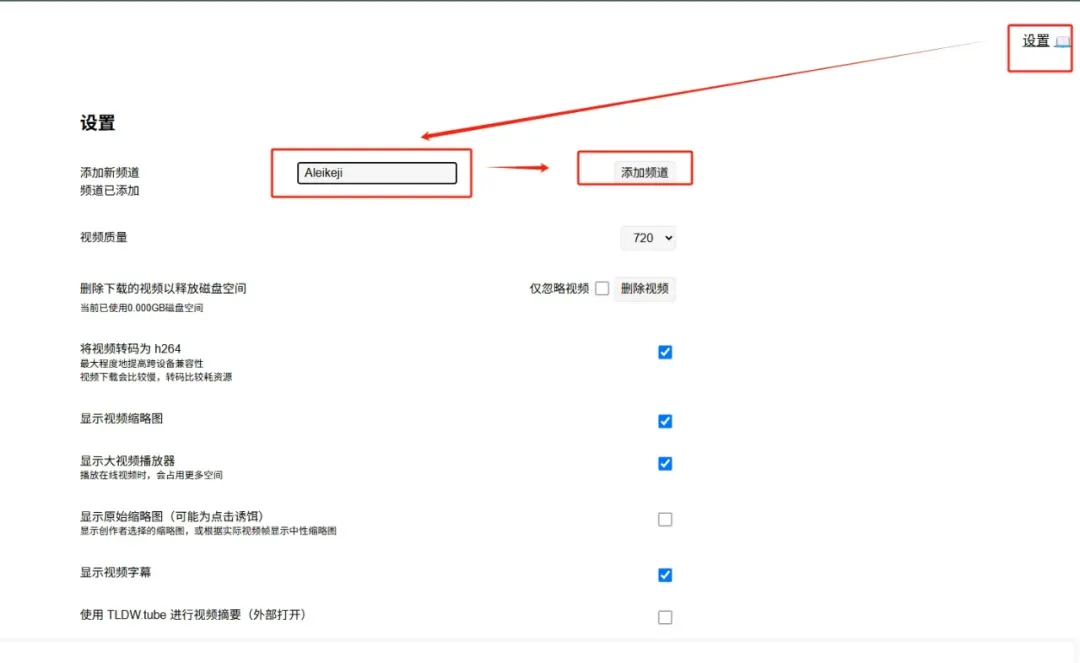This screenshot has width=1080, height=663.
Task: Uncheck the 显示视频缩略图 checkbox
Action: point(665,421)
